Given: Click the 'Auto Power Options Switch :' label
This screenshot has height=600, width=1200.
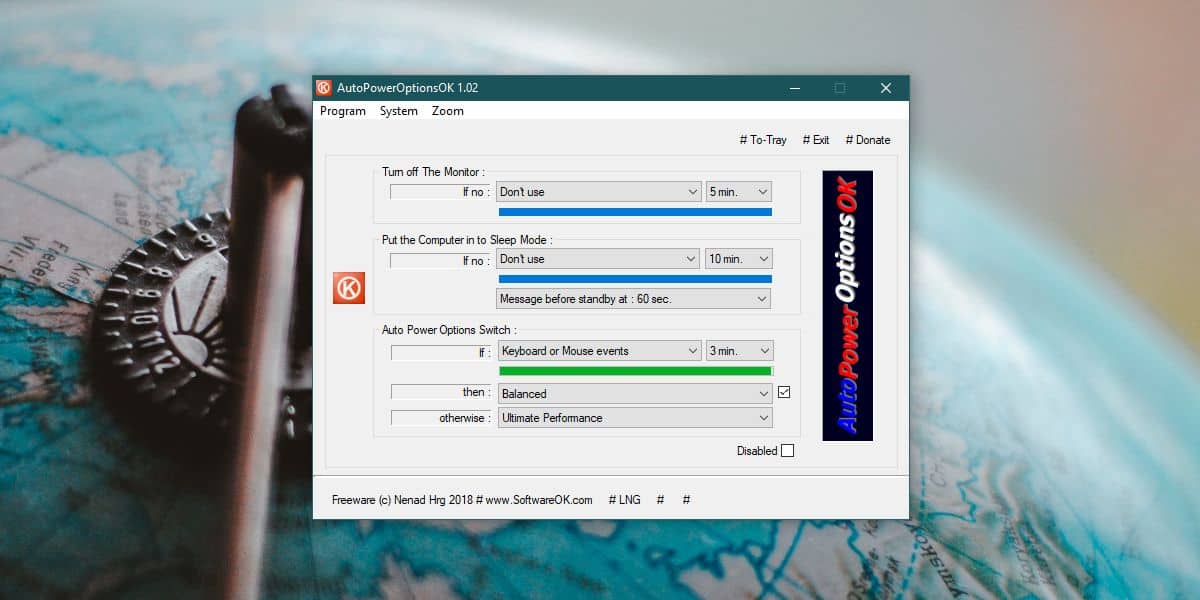Looking at the screenshot, I should pos(449,330).
